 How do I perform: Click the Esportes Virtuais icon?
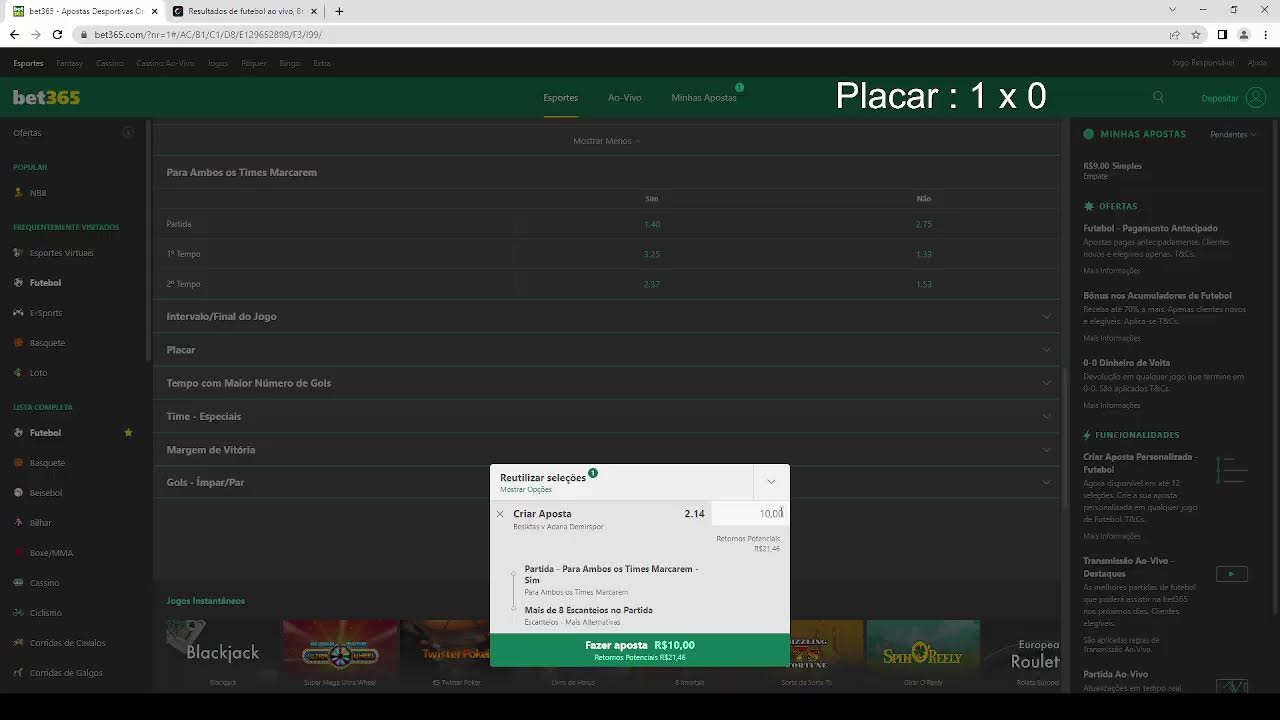(x=18, y=253)
